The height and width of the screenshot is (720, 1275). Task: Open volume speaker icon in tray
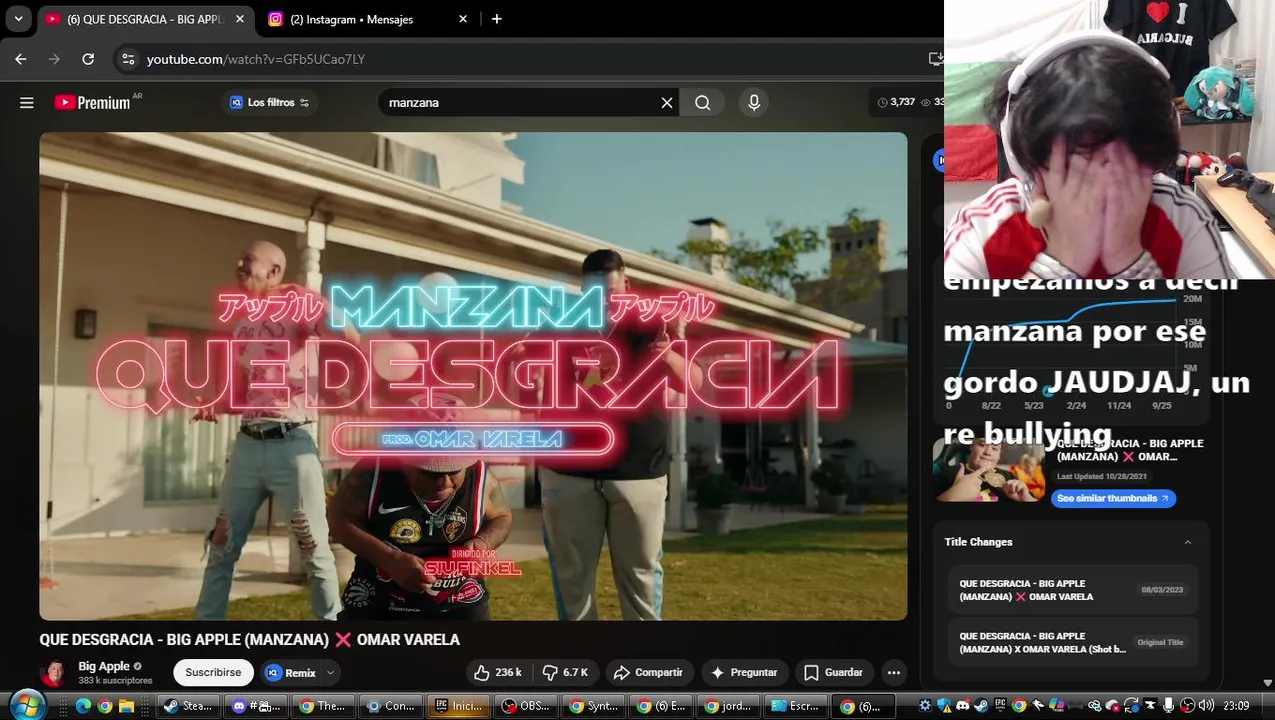(x=1206, y=705)
